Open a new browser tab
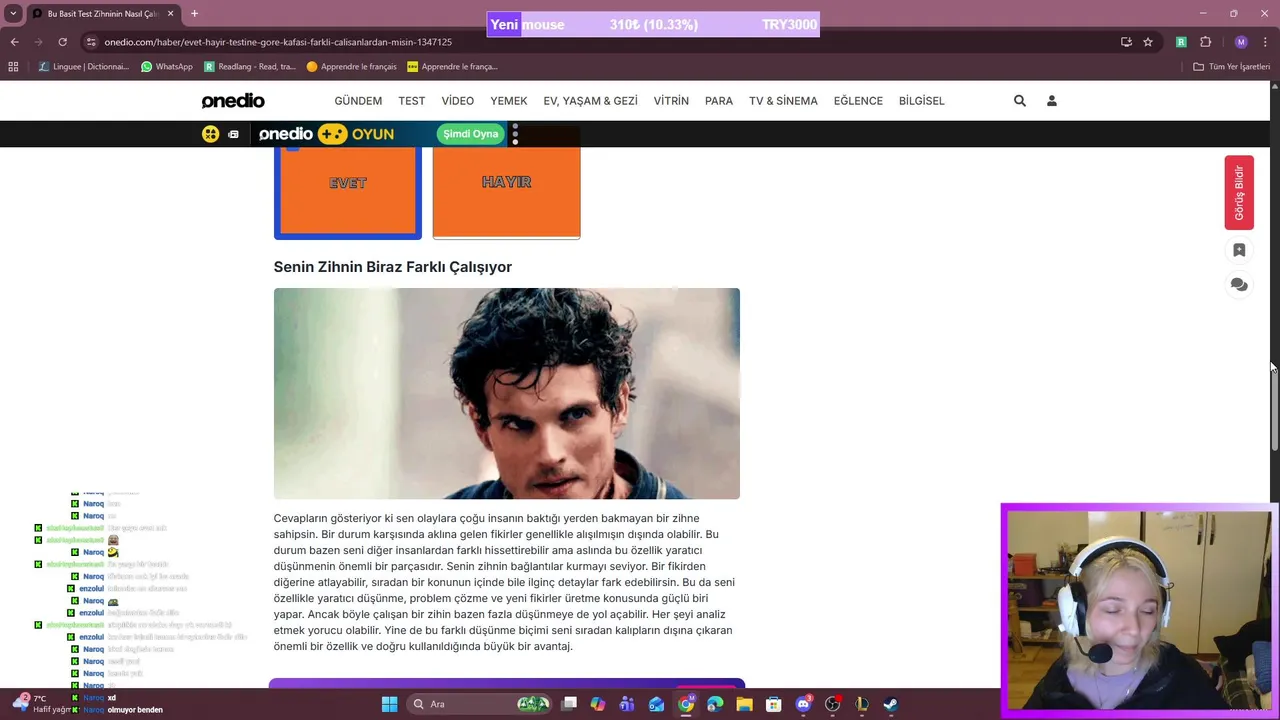1280x720 pixels. 194,14
